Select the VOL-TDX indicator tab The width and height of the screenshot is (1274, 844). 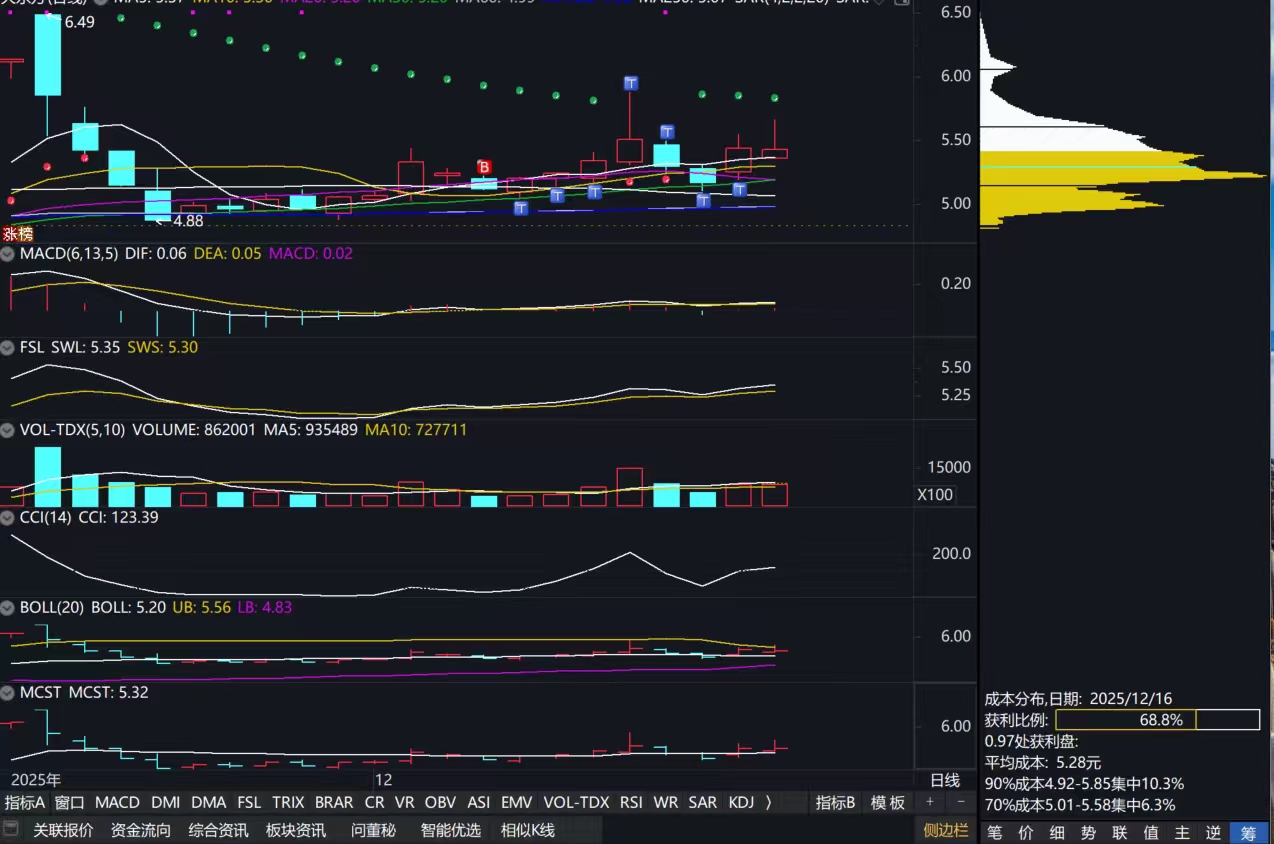click(576, 802)
